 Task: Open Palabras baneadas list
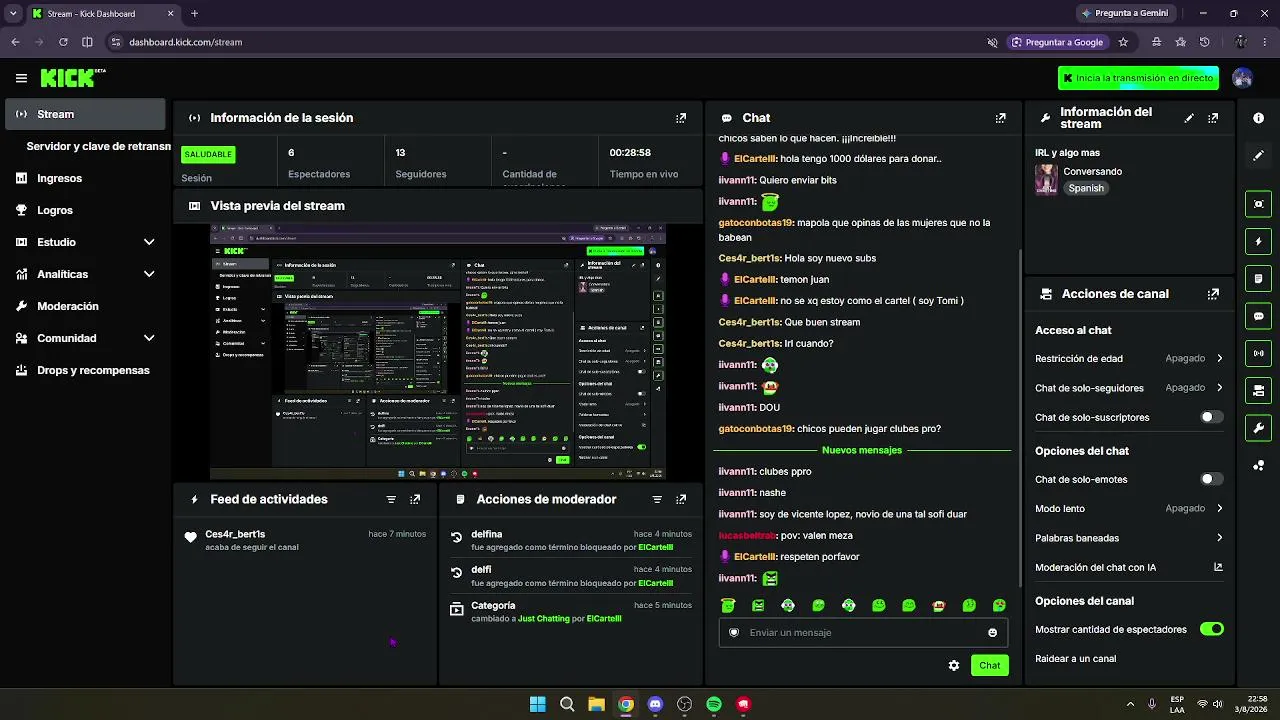1129,538
